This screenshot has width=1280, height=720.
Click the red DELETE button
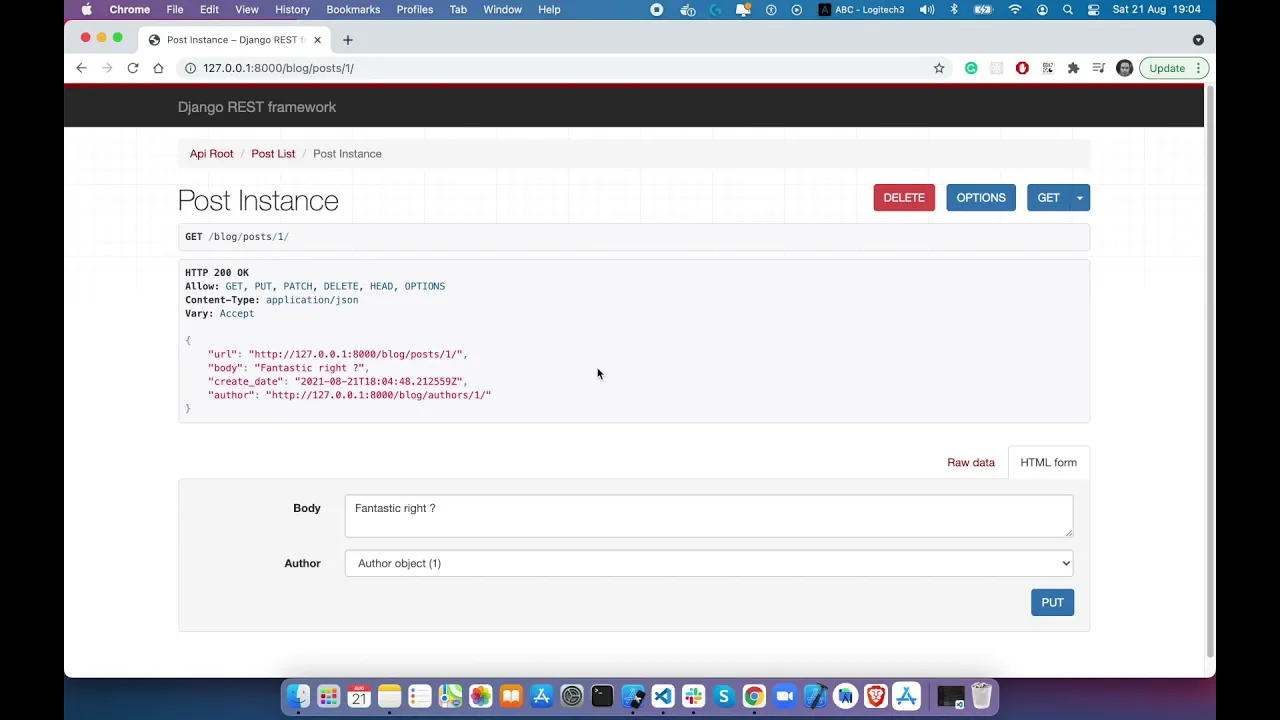pyautogui.click(x=904, y=198)
